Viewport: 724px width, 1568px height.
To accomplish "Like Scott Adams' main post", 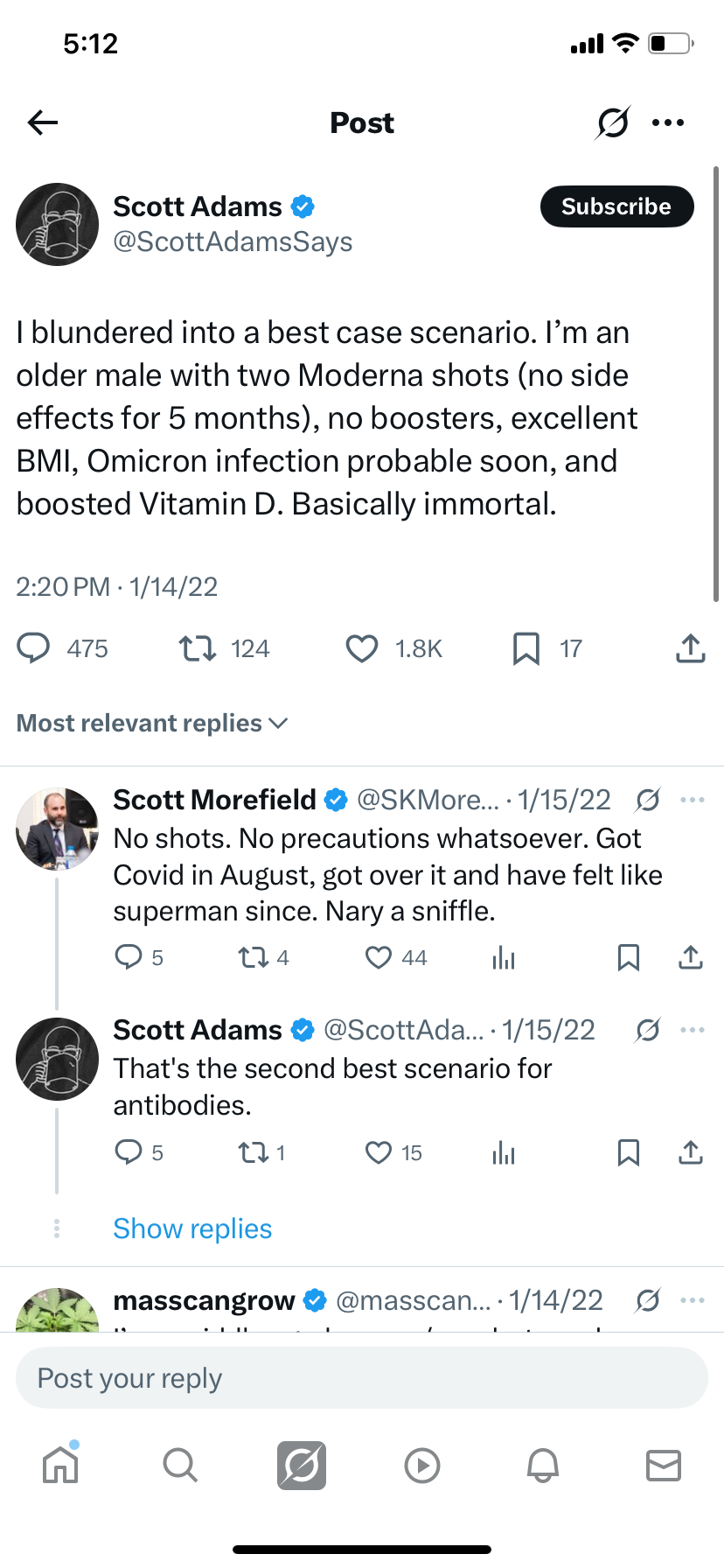I will point(362,649).
